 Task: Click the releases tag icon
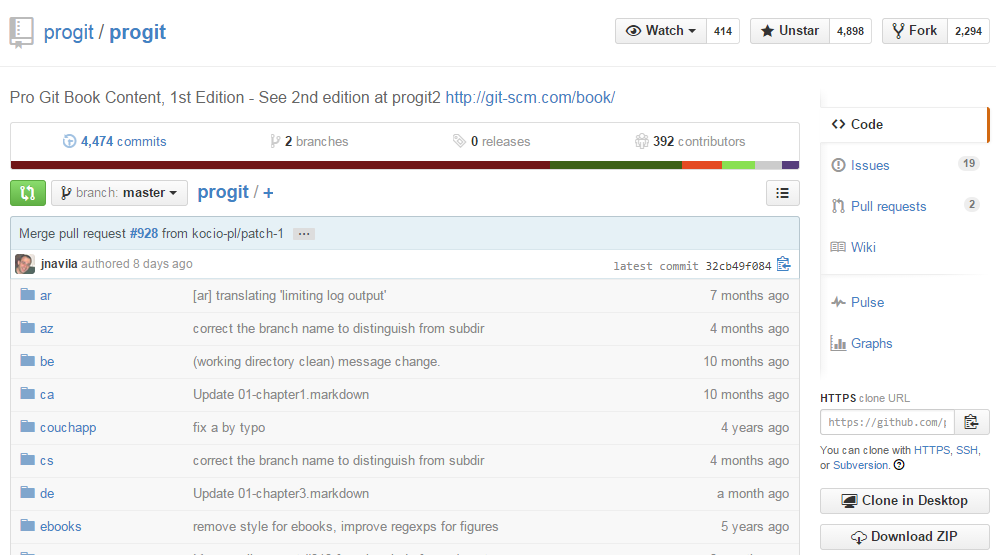pyautogui.click(x=459, y=141)
